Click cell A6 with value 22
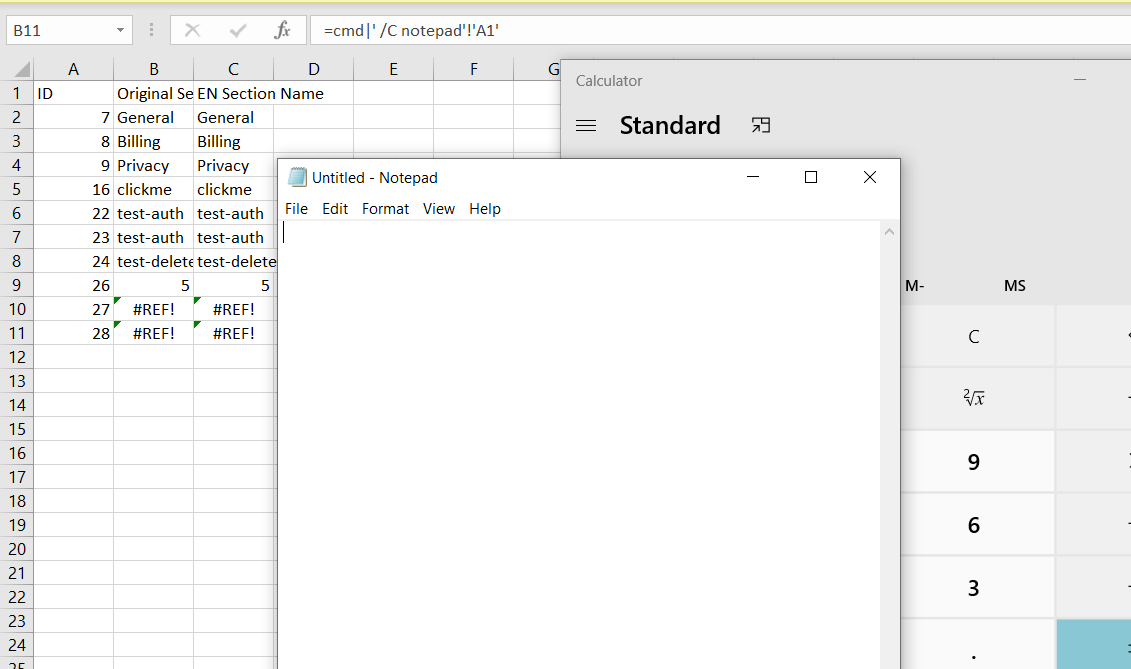The width and height of the screenshot is (1131, 669). pos(74,214)
